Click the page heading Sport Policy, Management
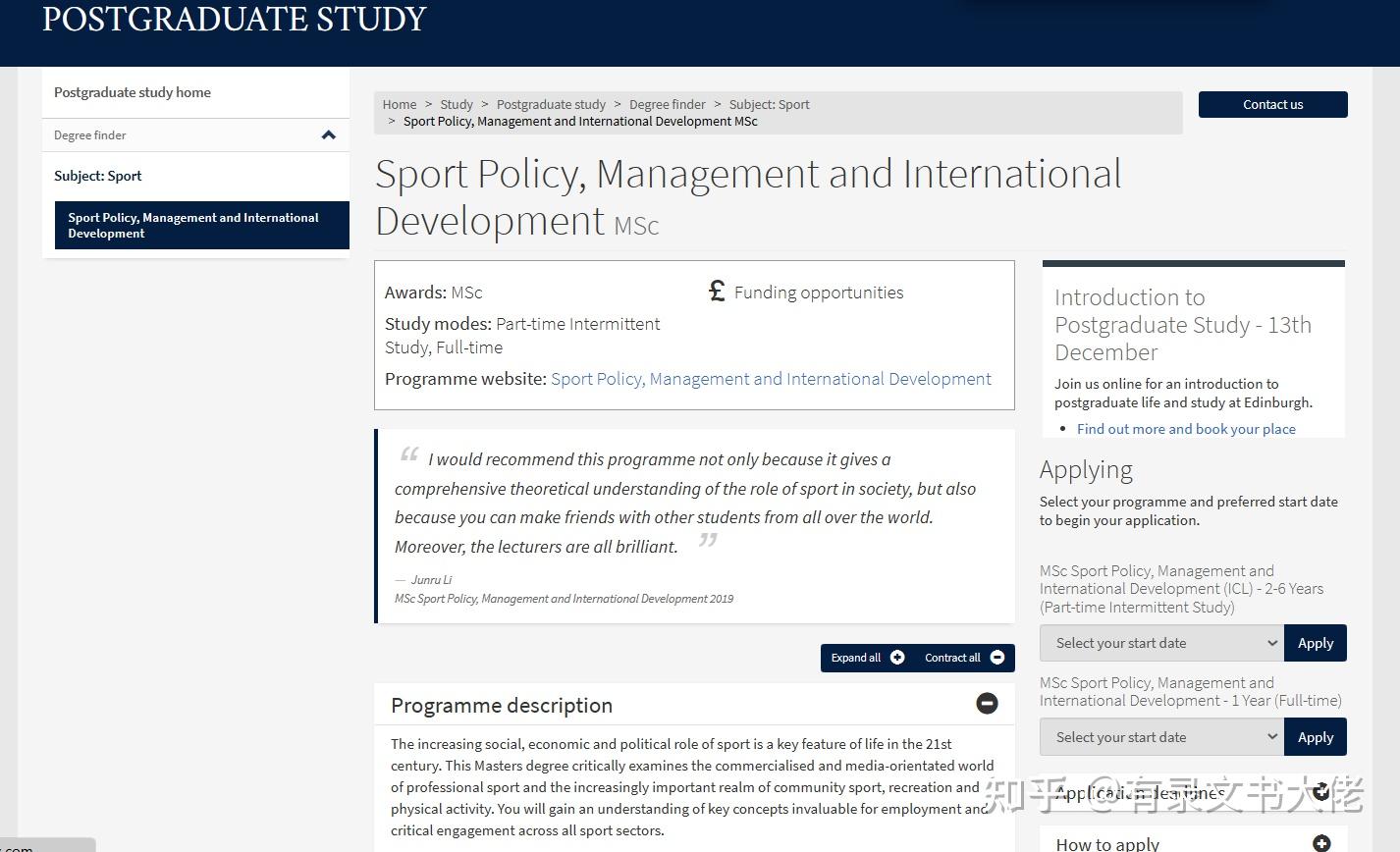Image resolution: width=1400 pixels, height=852 pixels. click(x=748, y=197)
